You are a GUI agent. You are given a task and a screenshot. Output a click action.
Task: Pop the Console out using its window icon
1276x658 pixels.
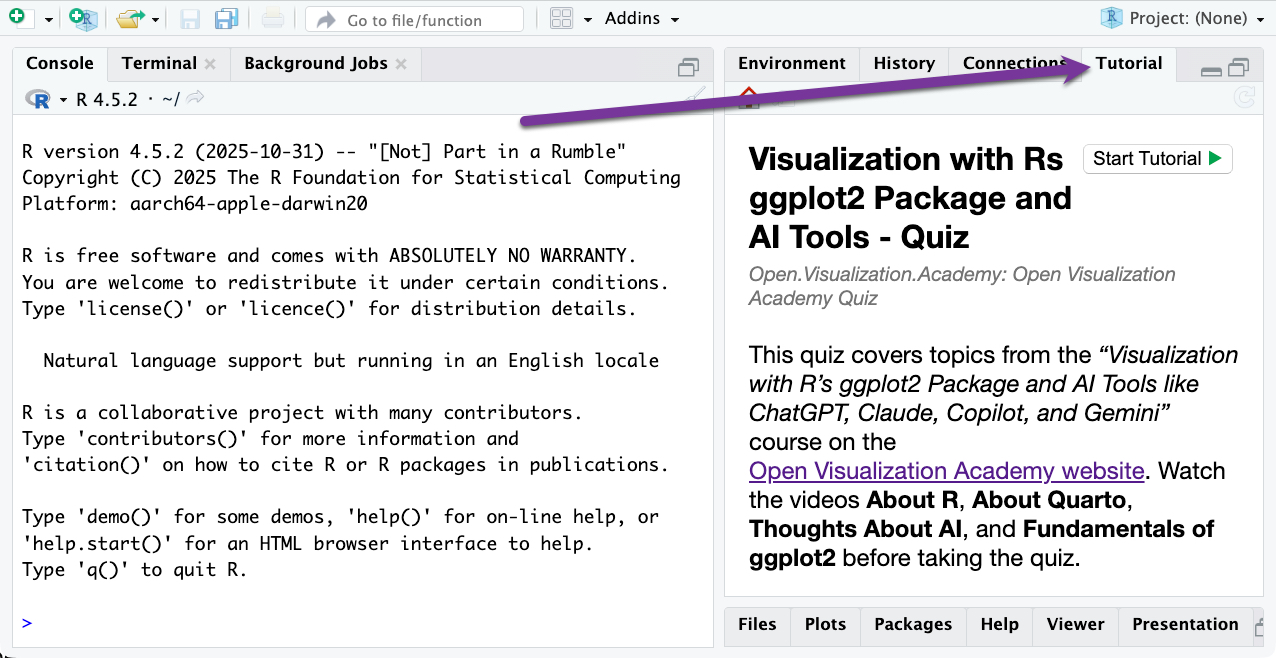click(x=688, y=66)
